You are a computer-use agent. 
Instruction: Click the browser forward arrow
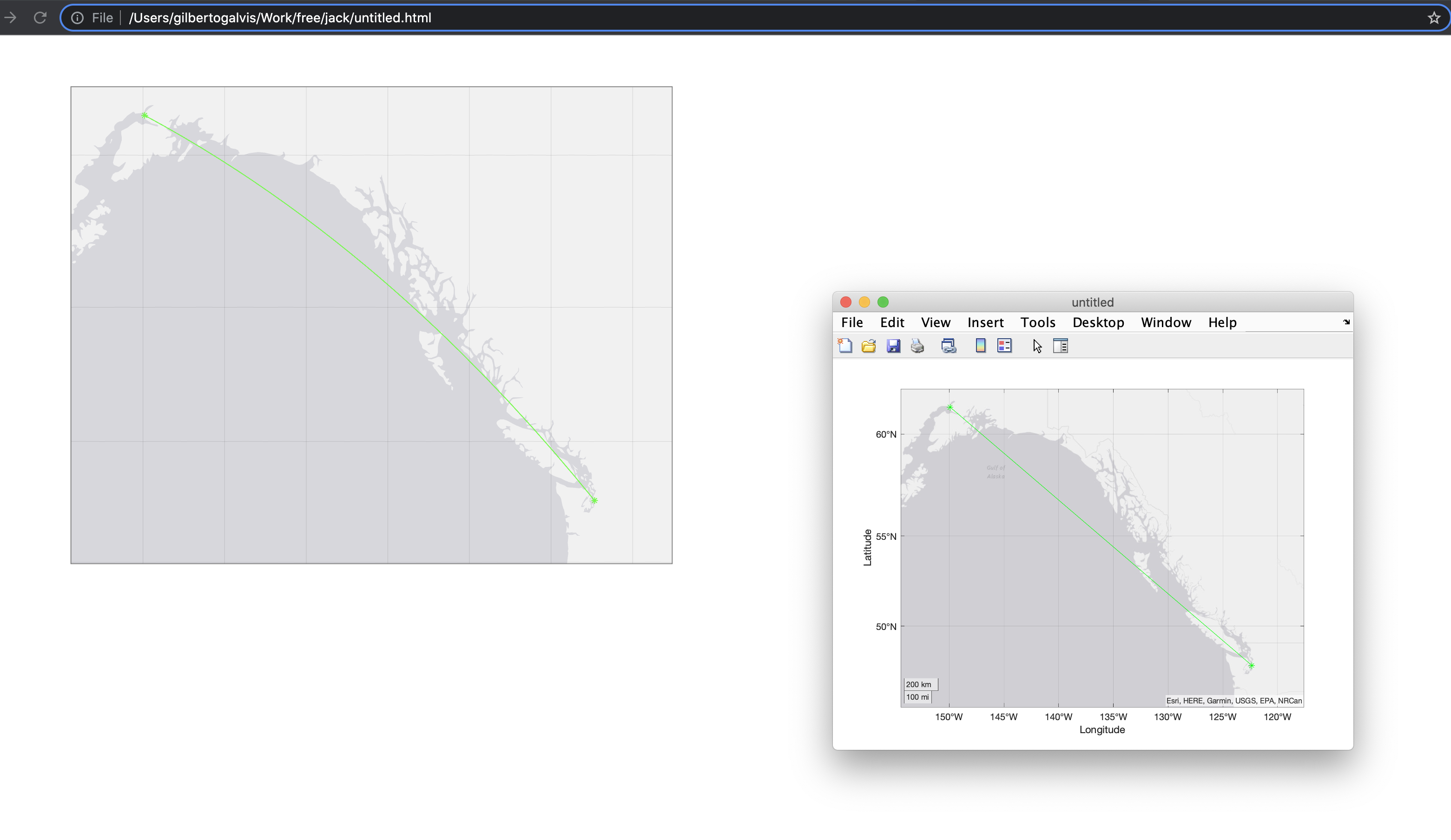(10, 18)
